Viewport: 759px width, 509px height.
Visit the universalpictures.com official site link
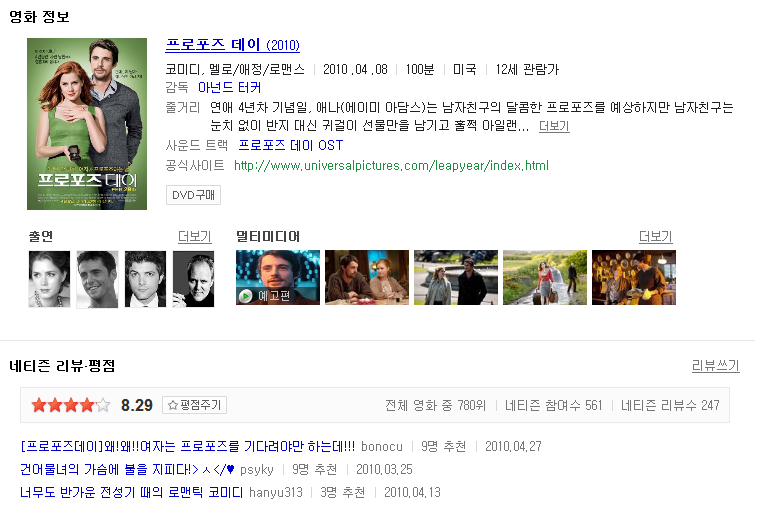(391, 165)
